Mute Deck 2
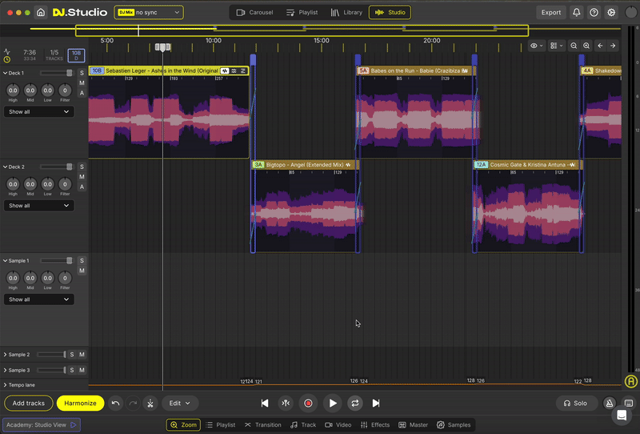Viewport: 640px width, 434px height. (x=82, y=177)
